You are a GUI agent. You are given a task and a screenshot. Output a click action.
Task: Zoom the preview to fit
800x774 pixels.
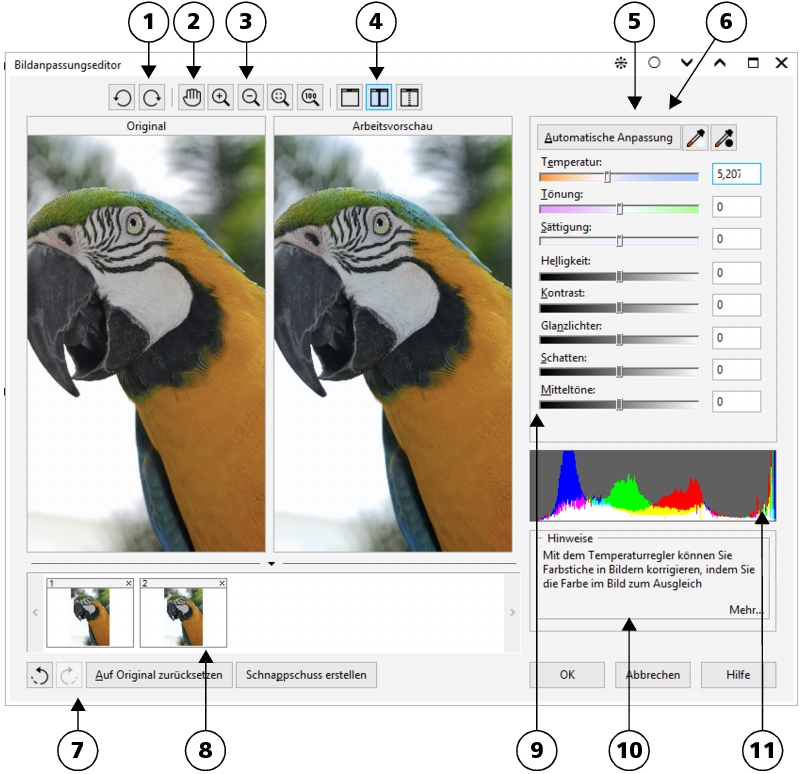281,98
